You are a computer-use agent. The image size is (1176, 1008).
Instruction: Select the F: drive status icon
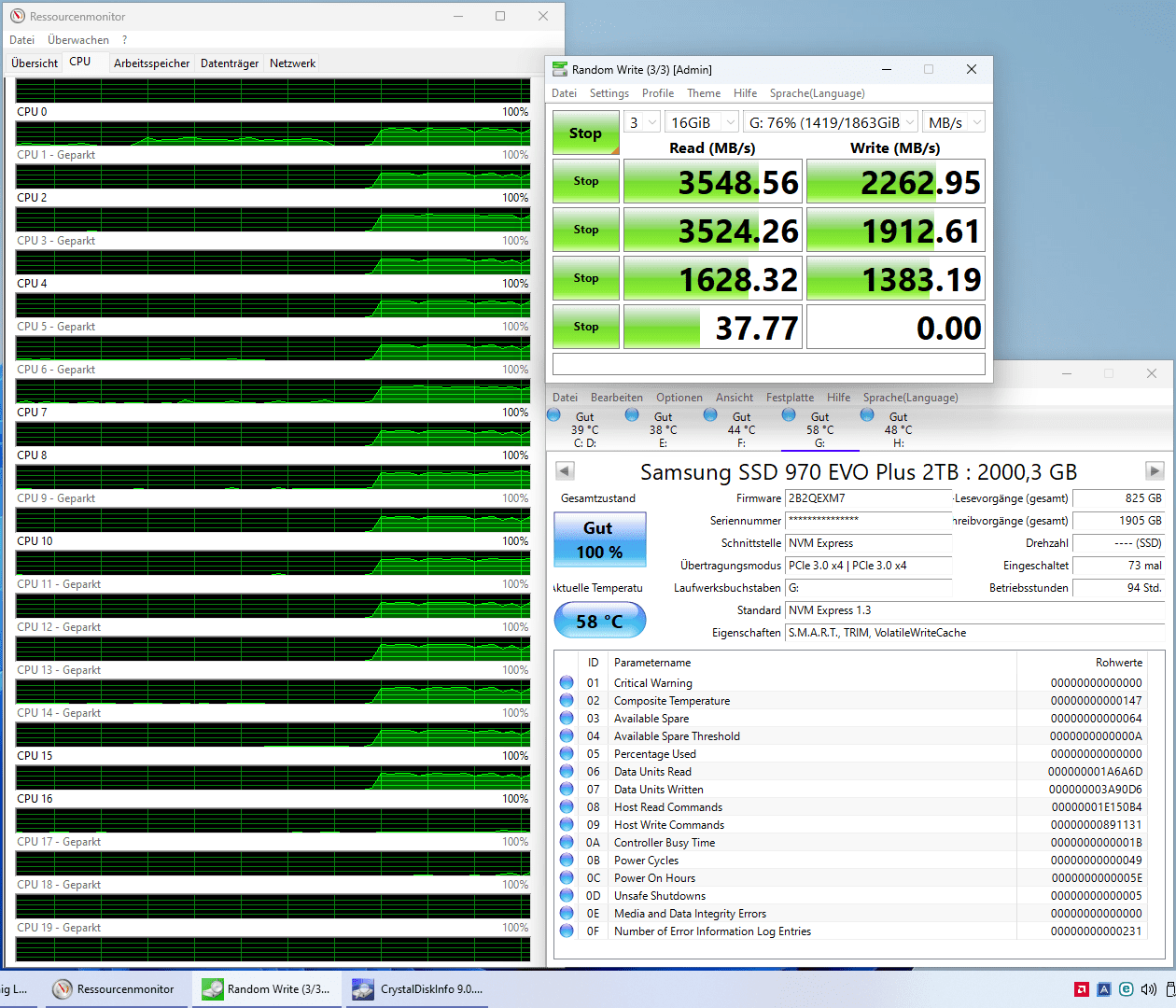pos(710,414)
